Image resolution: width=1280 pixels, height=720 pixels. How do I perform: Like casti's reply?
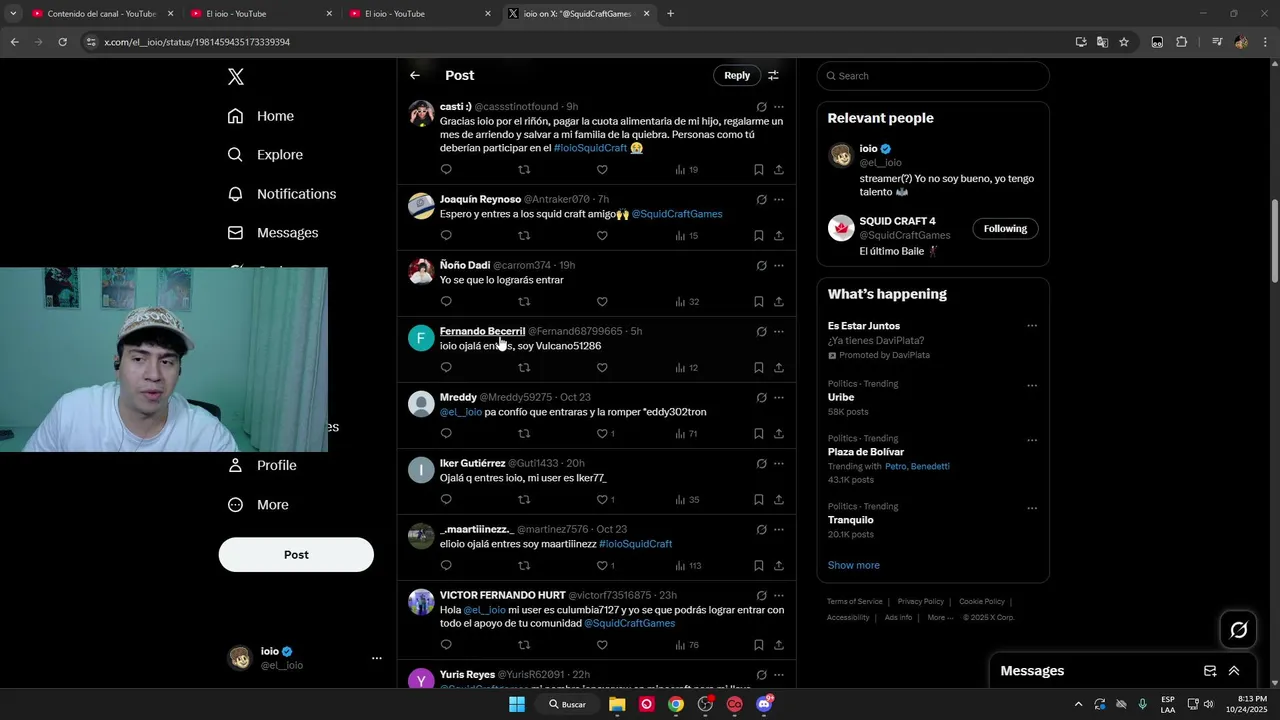click(x=602, y=170)
